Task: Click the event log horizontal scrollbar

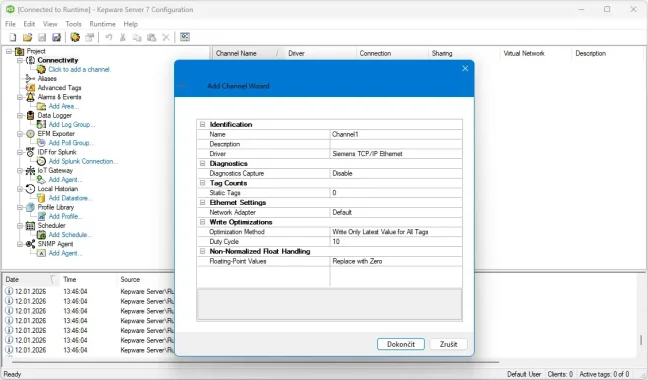Action: (x=255, y=361)
